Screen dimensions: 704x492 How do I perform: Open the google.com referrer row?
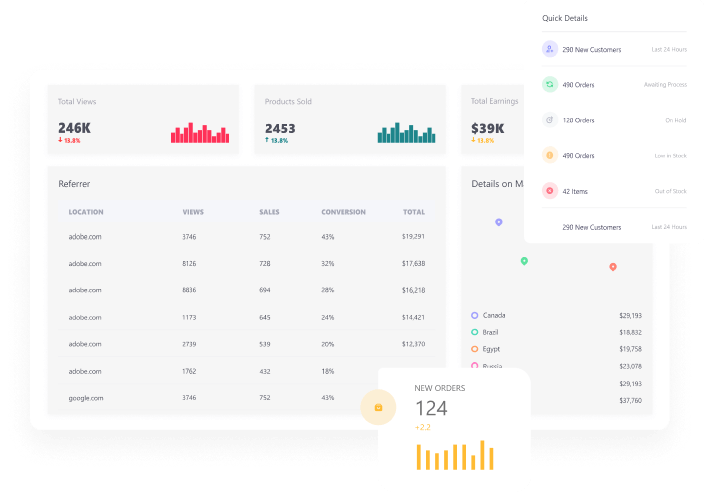[85, 398]
